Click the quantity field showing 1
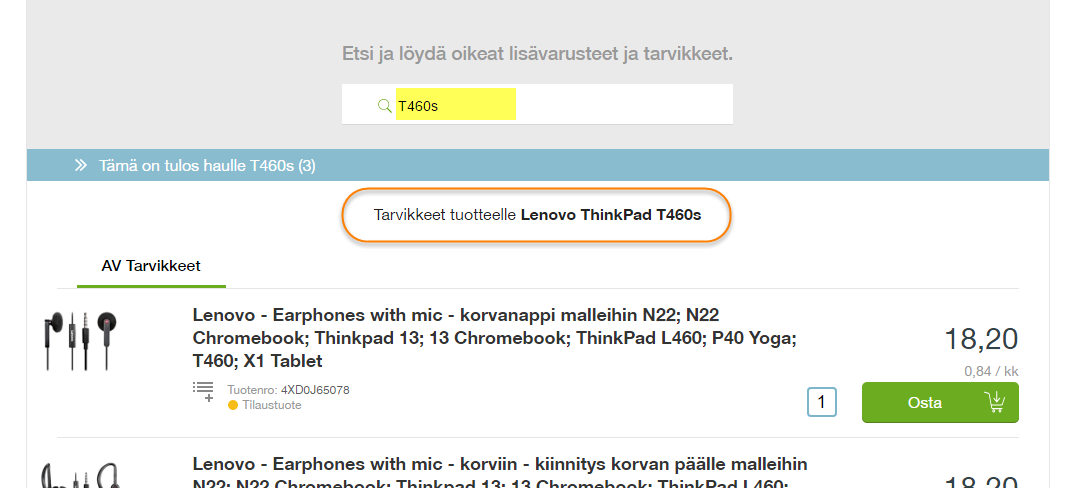 click(x=821, y=402)
